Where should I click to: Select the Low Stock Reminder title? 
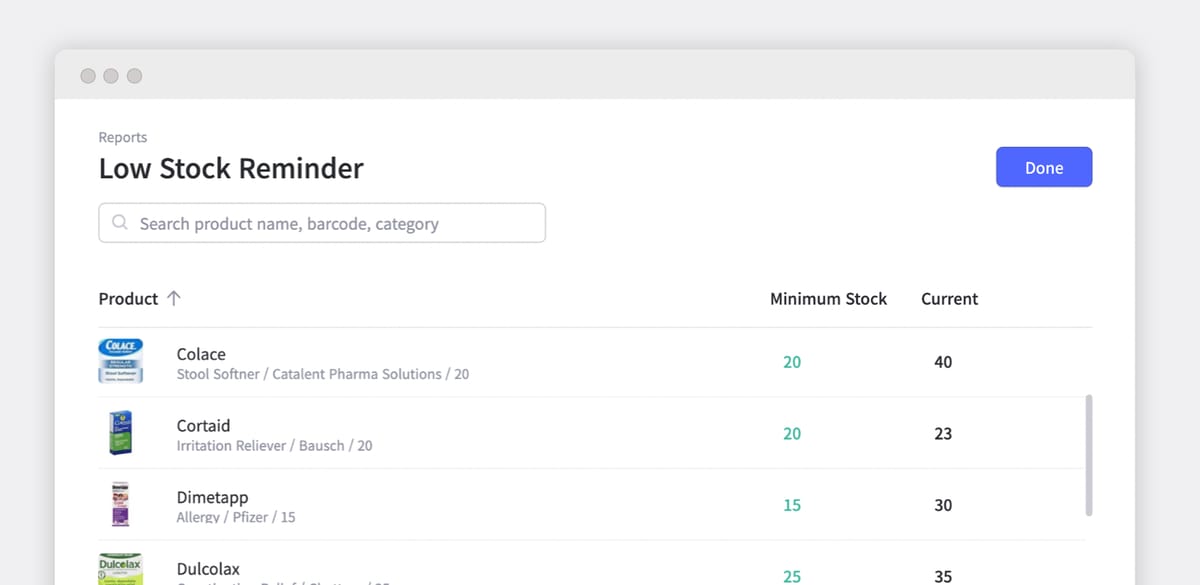[x=231, y=168]
